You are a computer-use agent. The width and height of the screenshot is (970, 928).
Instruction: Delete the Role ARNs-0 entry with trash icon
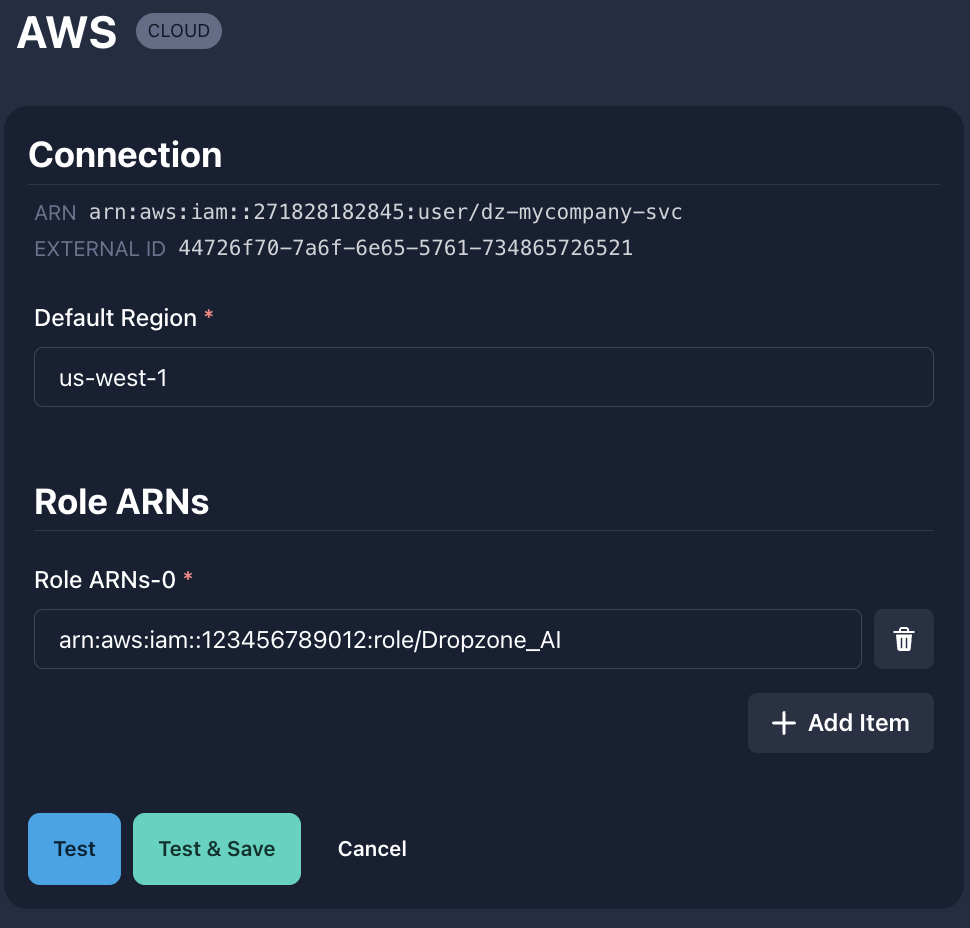pos(903,639)
